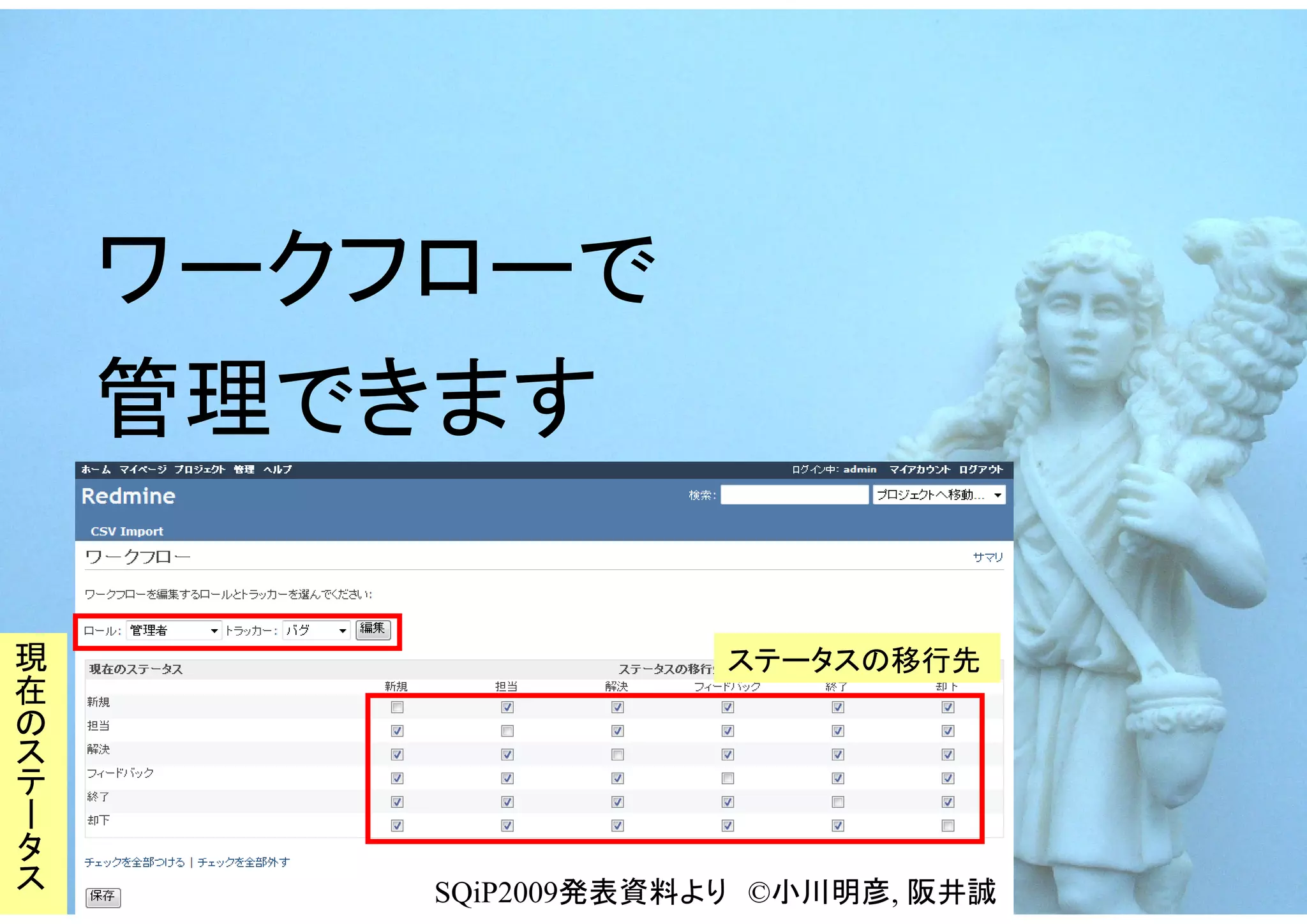The width and height of the screenshot is (1307, 924).
Task: Uncheck 新規 to 終了 transition box
Action: 838,707
